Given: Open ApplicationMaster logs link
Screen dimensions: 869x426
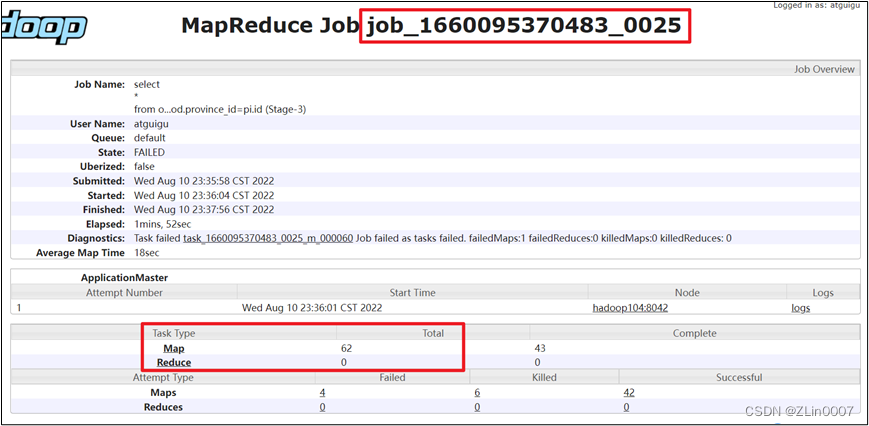Looking at the screenshot, I should [x=800, y=307].
